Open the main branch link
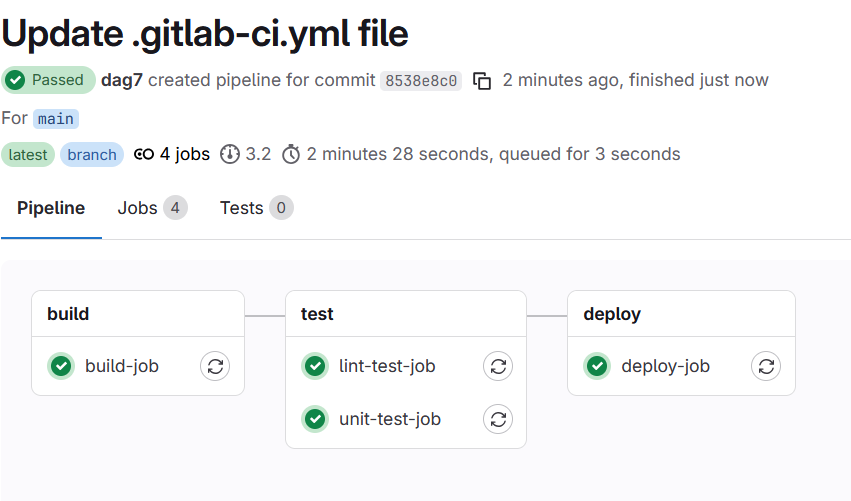 [56, 119]
